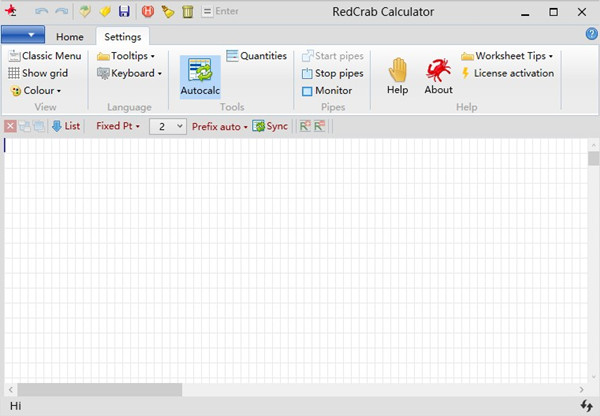Select the Settings tab
Image resolution: width=600 pixels, height=416 pixels.
pos(123,37)
